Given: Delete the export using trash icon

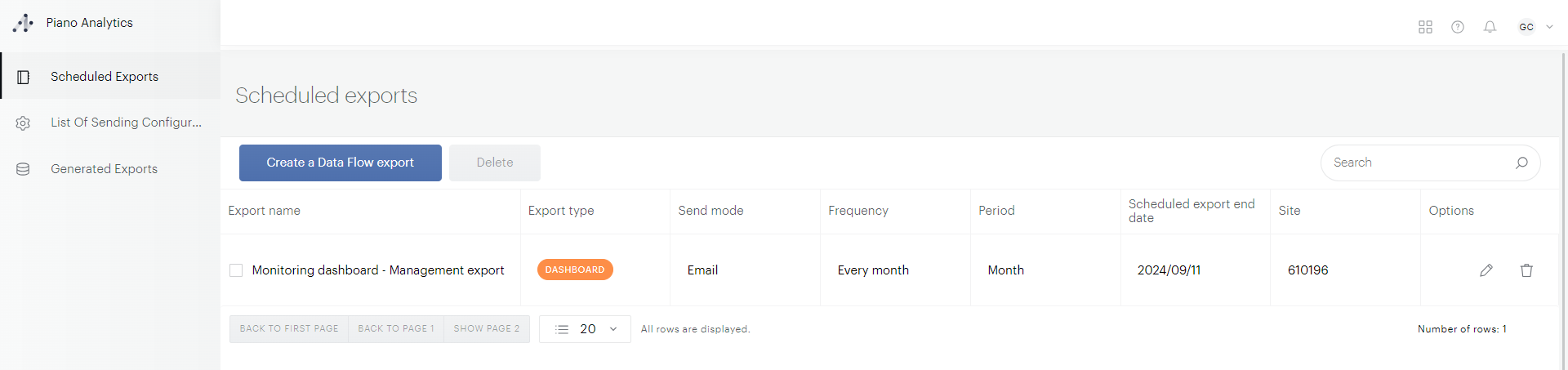Looking at the screenshot, I should coord(1526,270).
